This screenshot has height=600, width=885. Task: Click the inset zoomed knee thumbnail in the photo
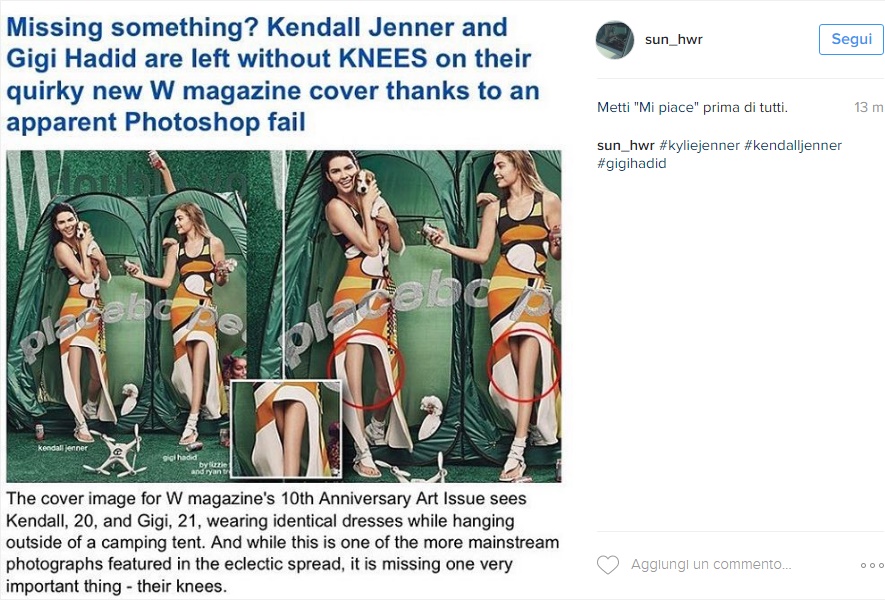(285, 428)
